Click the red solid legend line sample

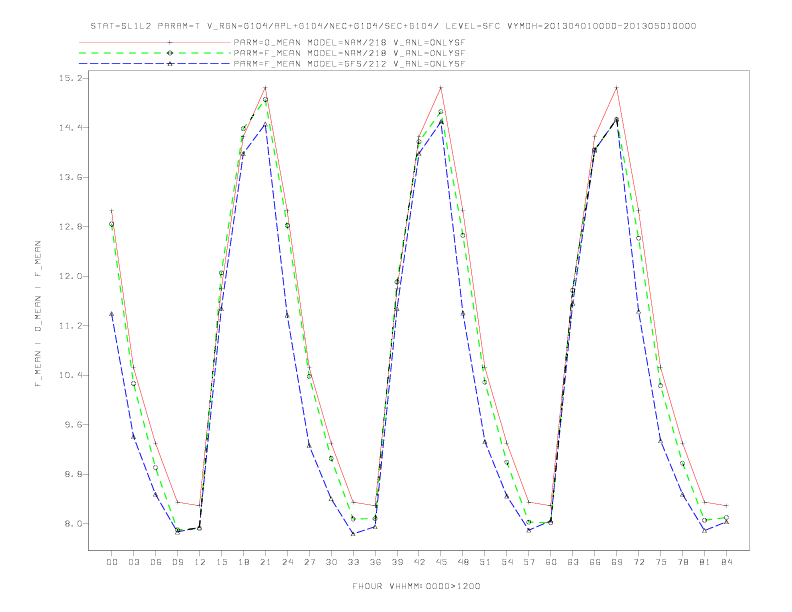click(155, 43)
